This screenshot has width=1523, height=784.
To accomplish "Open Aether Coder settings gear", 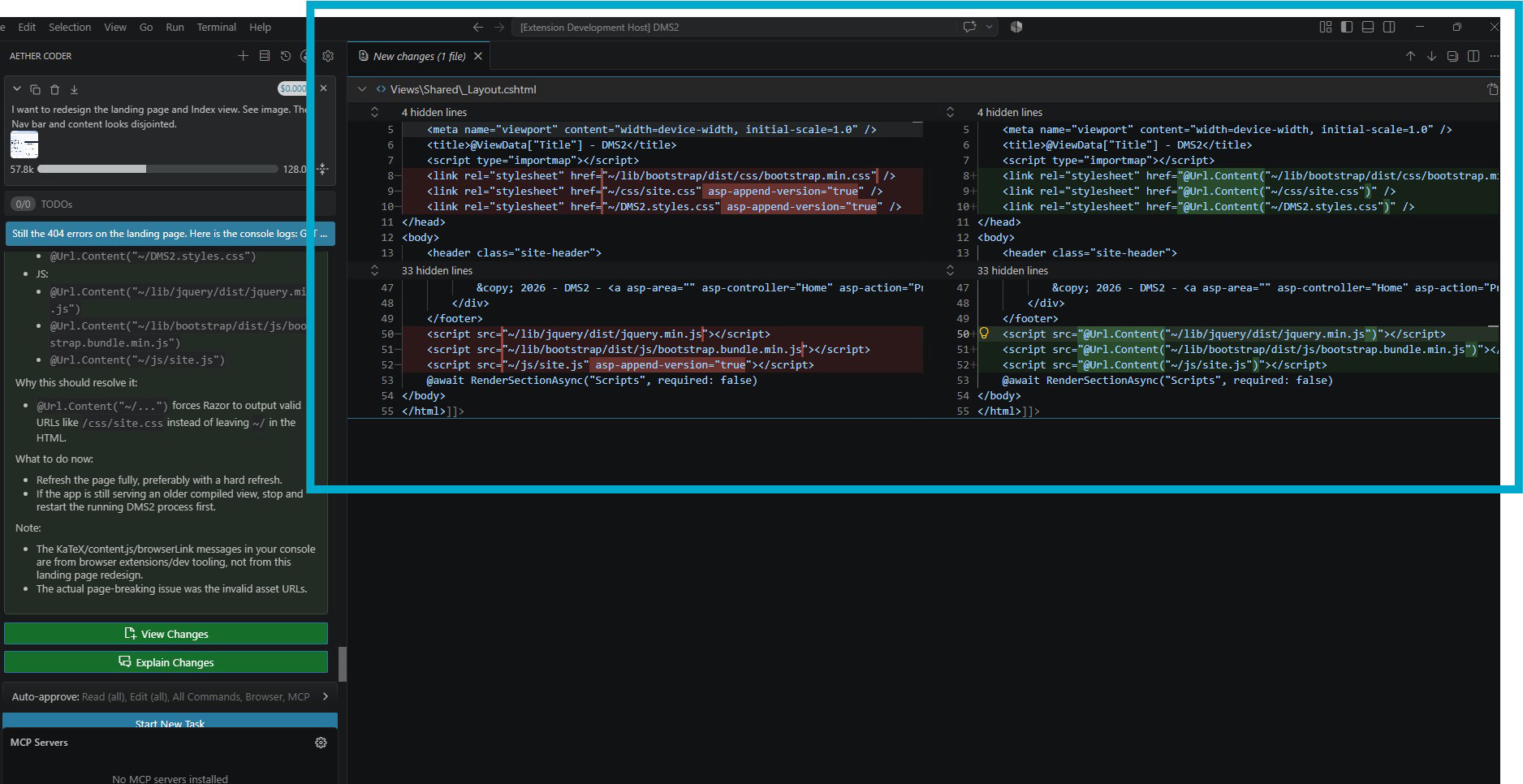I will click(x=328, y=56).
